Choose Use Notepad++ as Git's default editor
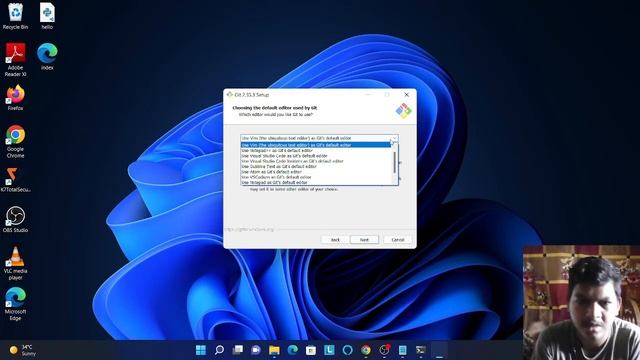Image resolution: width=640 pixels, height=360 pixels. pos(316,150)
